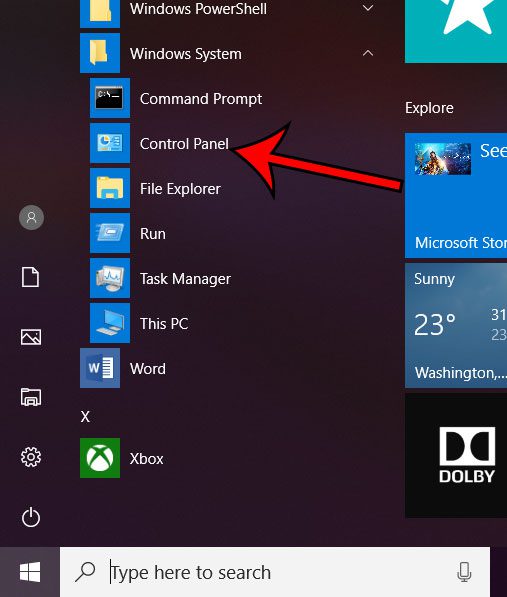
Task: Click the Power button icon
Action: point(31,517)
